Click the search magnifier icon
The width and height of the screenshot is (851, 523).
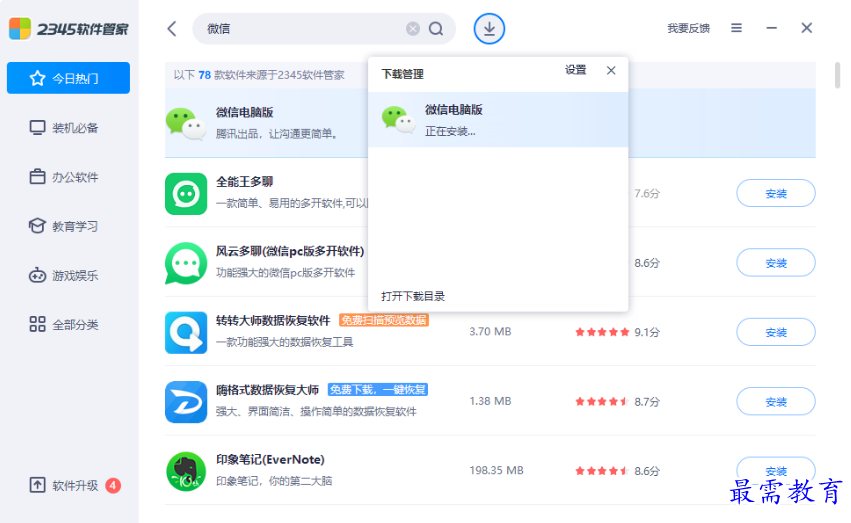click(436, 29)
